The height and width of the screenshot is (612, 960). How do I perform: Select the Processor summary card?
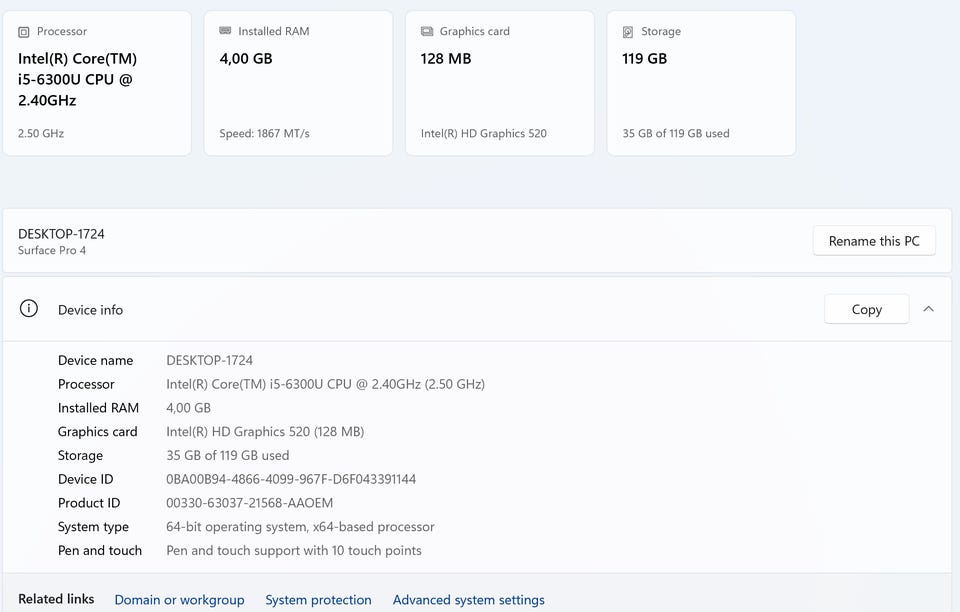pyautogui.click(x=97, y=83)
